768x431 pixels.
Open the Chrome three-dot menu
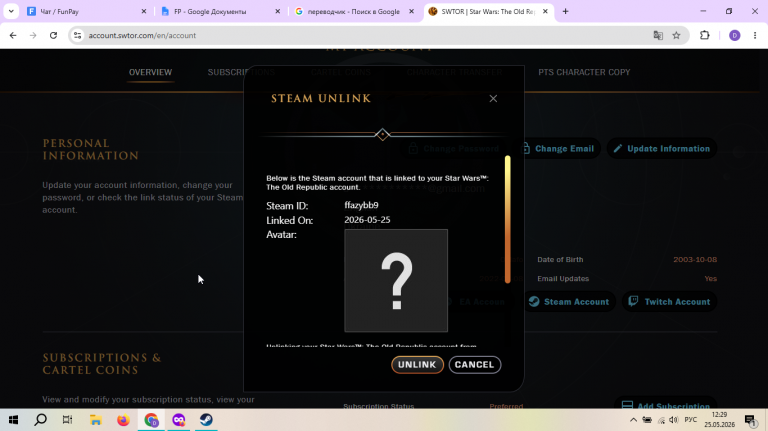click(755, 35)
